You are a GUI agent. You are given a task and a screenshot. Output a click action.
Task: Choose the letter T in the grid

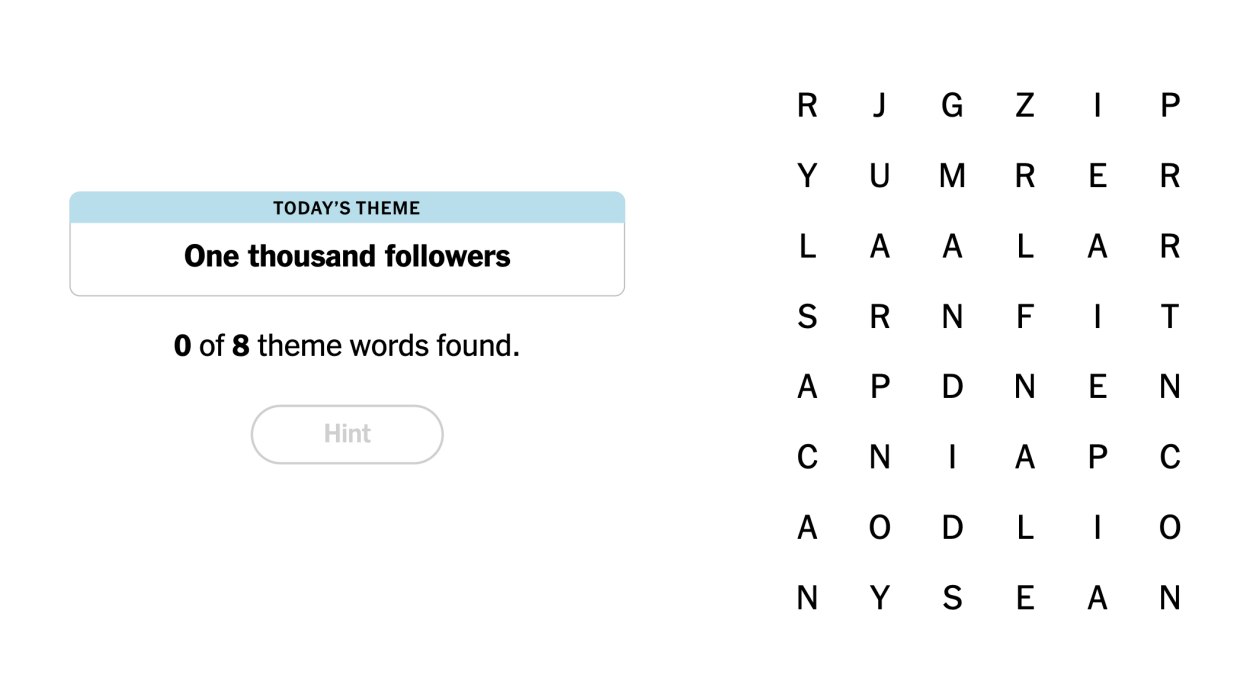click(x=1169, y=317)
